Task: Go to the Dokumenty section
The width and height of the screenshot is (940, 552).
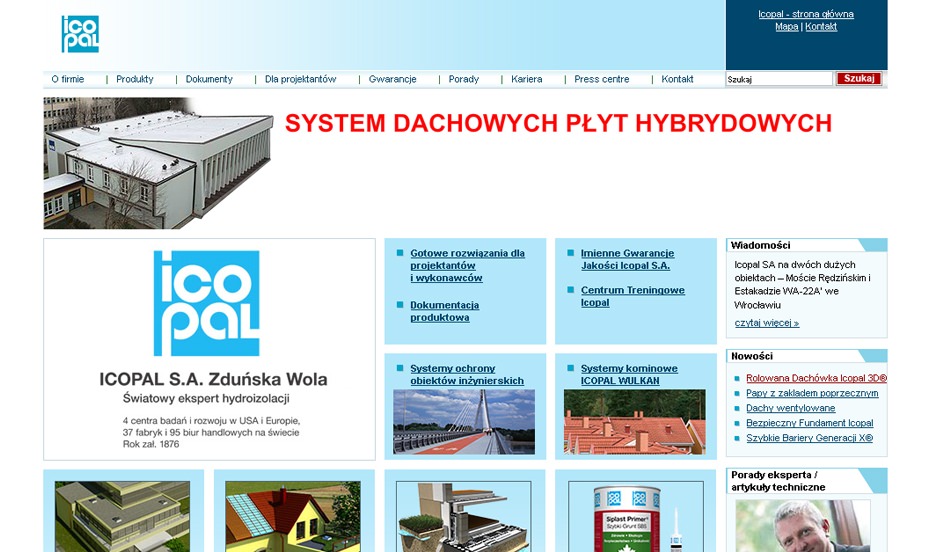Action: pyautogui.click(x=209, y=79)
